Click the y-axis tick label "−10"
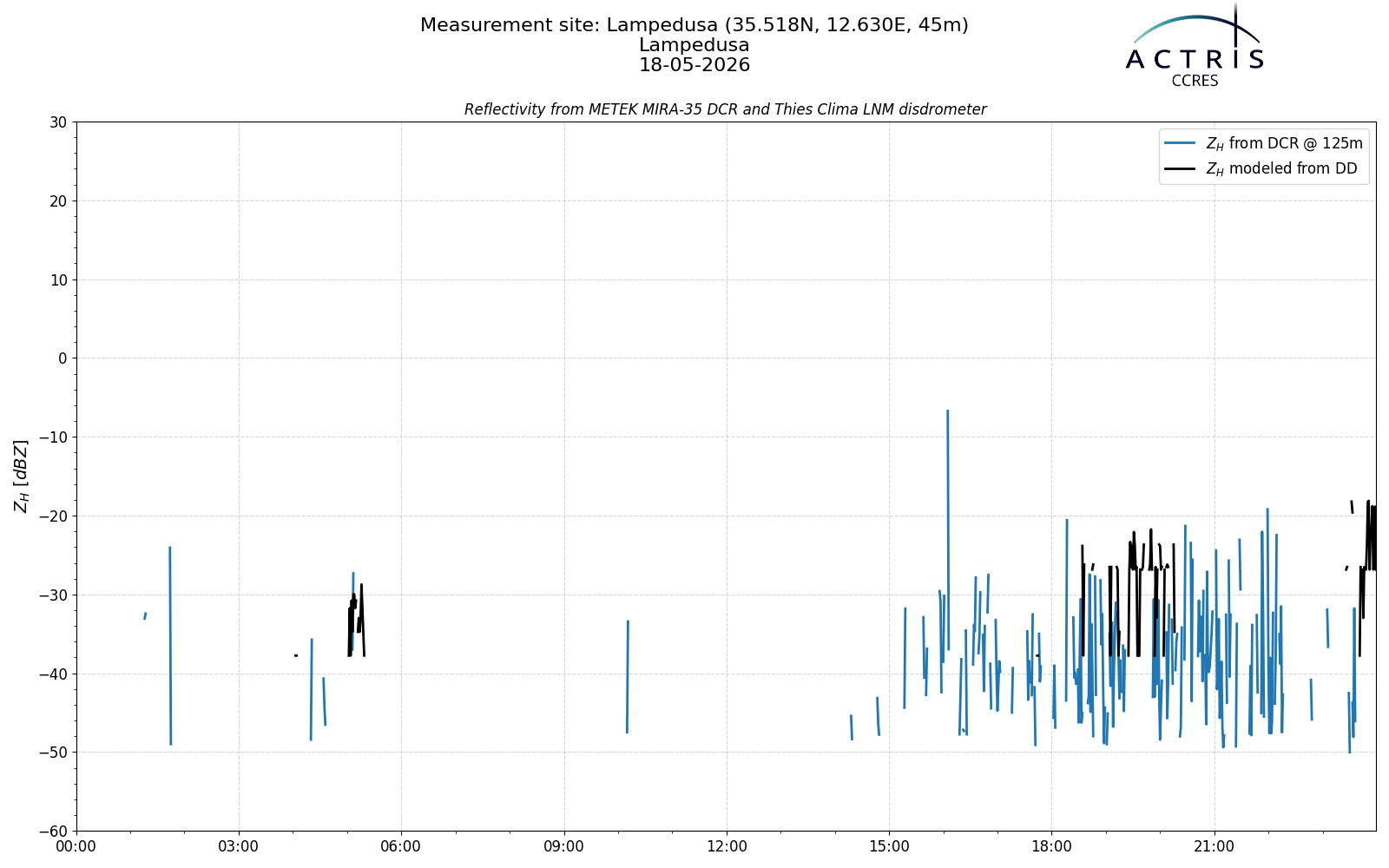Image resolution: width=1389 pixels, height=868 pixels. tap(52, 437)
